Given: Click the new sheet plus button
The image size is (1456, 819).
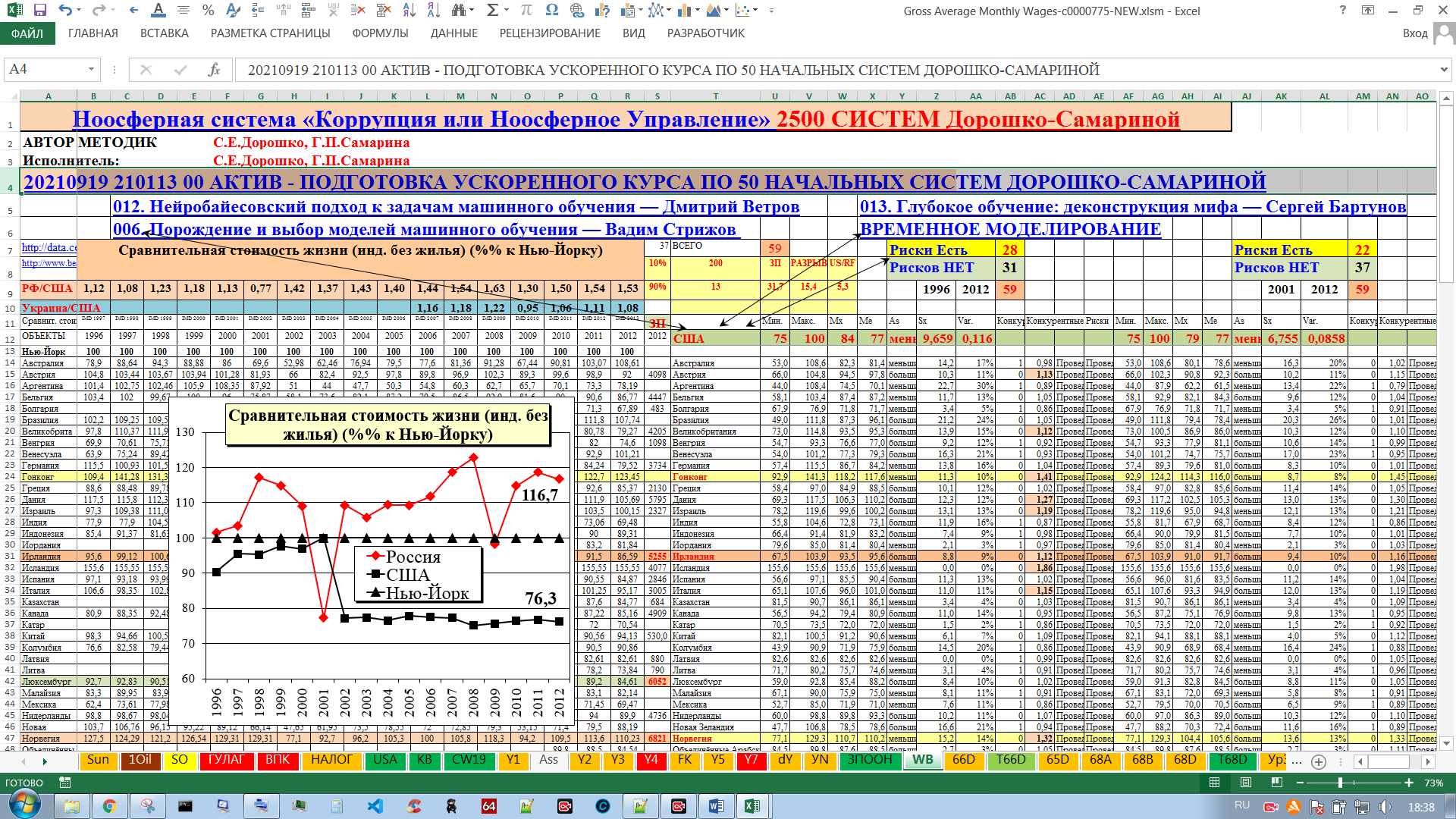Looking at the screenshot, I should [x=1319, y=761].
